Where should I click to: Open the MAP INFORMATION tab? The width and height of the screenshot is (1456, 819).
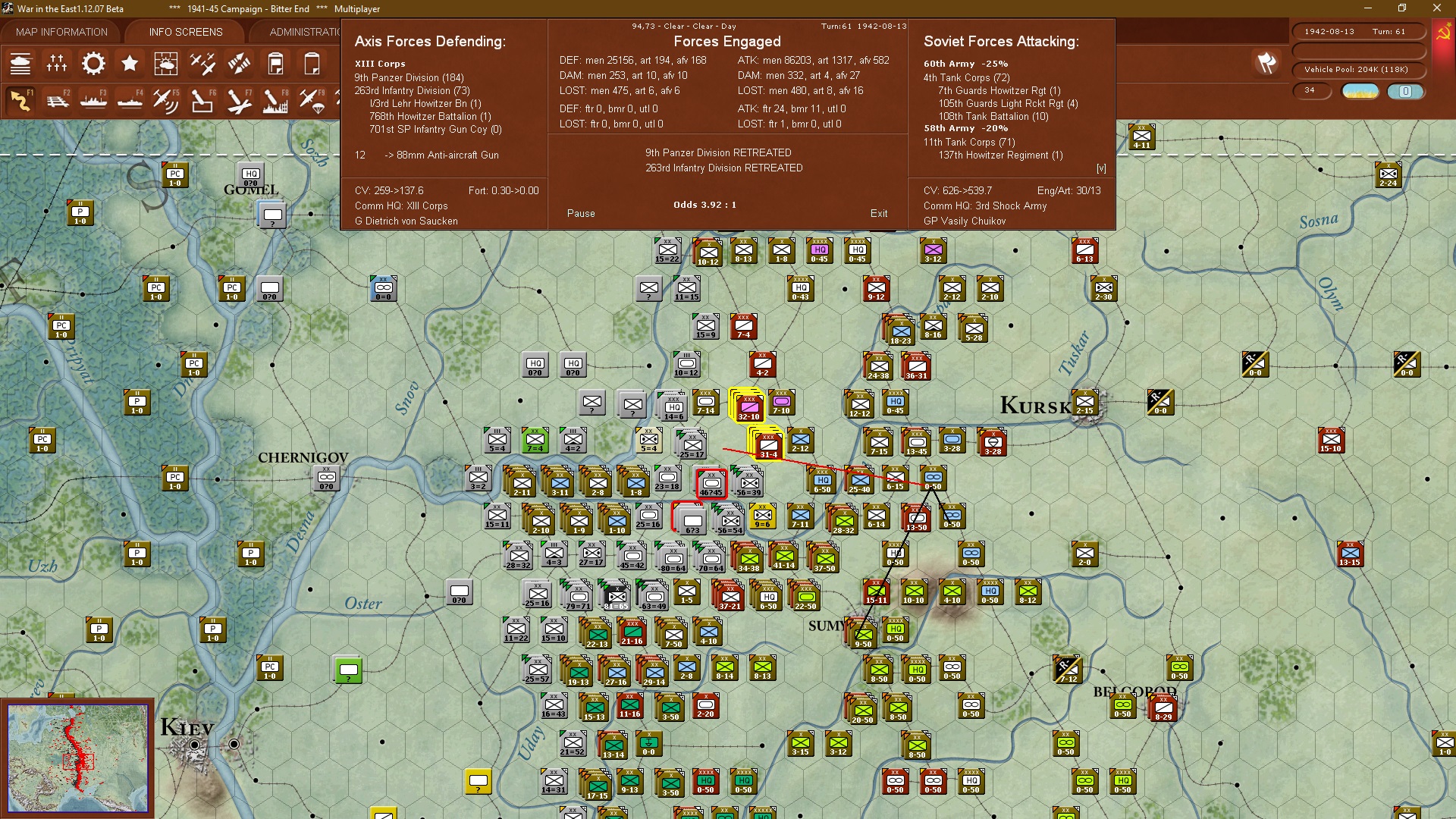61,32
